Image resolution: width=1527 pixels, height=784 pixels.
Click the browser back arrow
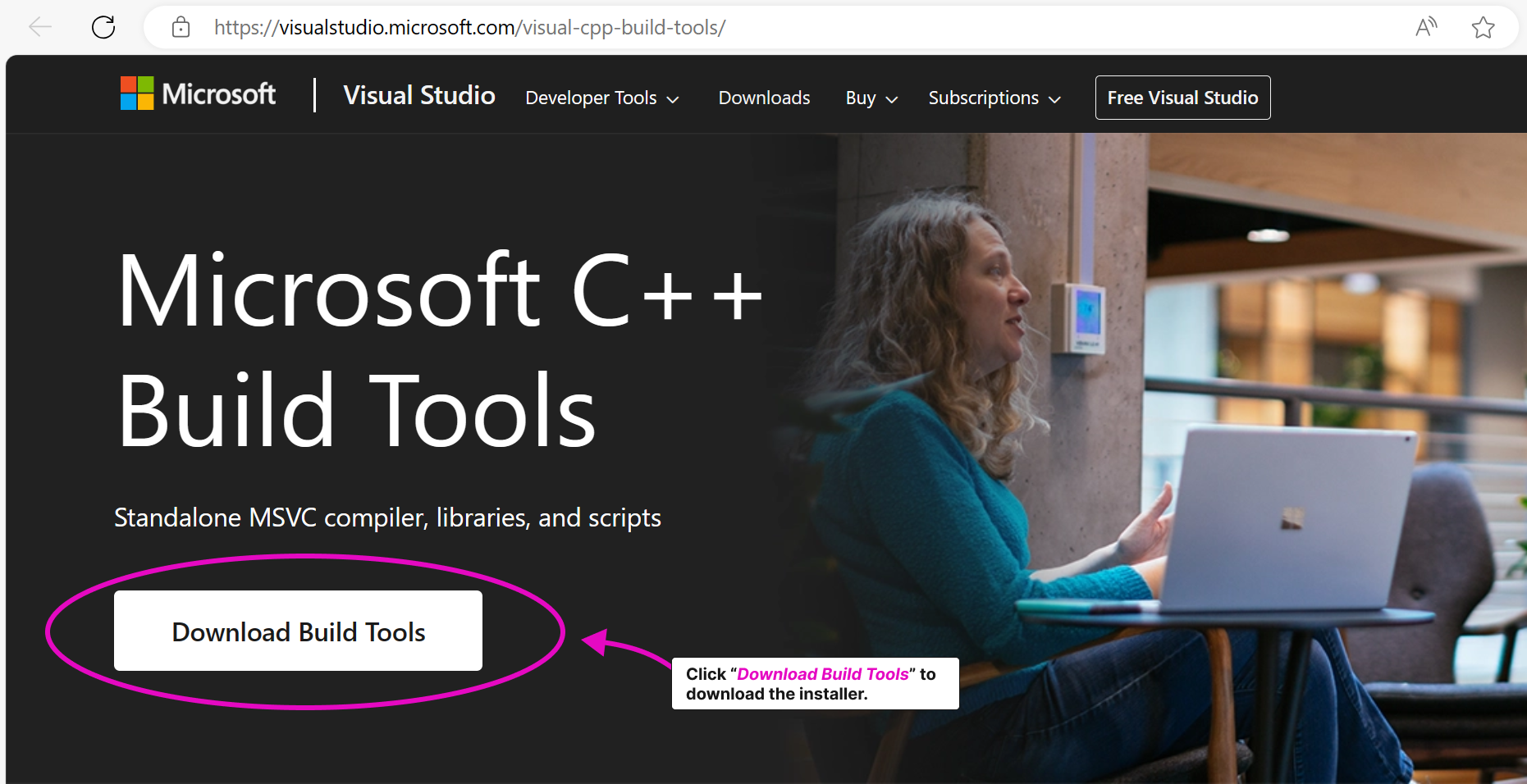pos(39,27)
